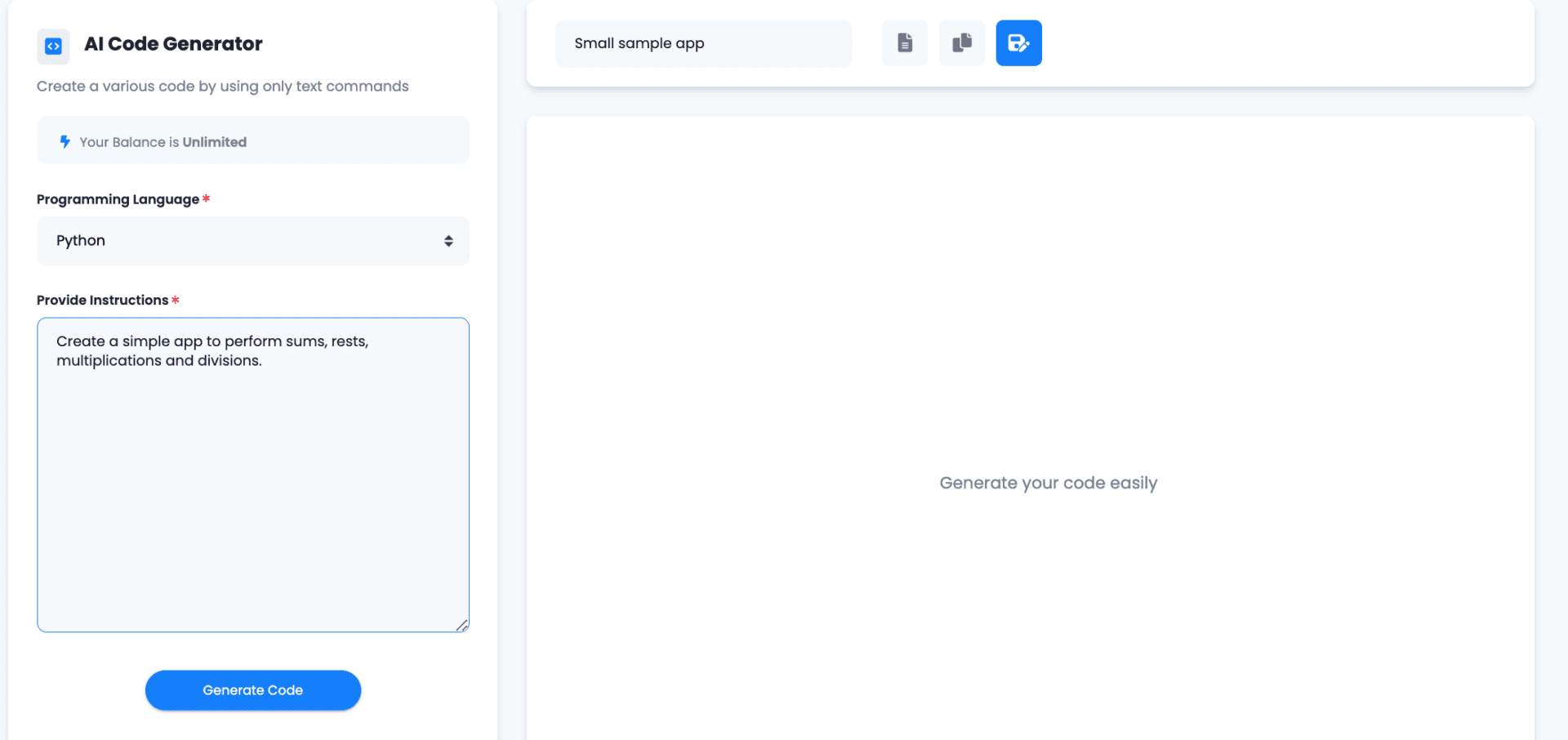
Task: Click red asterisk beside Programming Language
Action: (207, 198)
